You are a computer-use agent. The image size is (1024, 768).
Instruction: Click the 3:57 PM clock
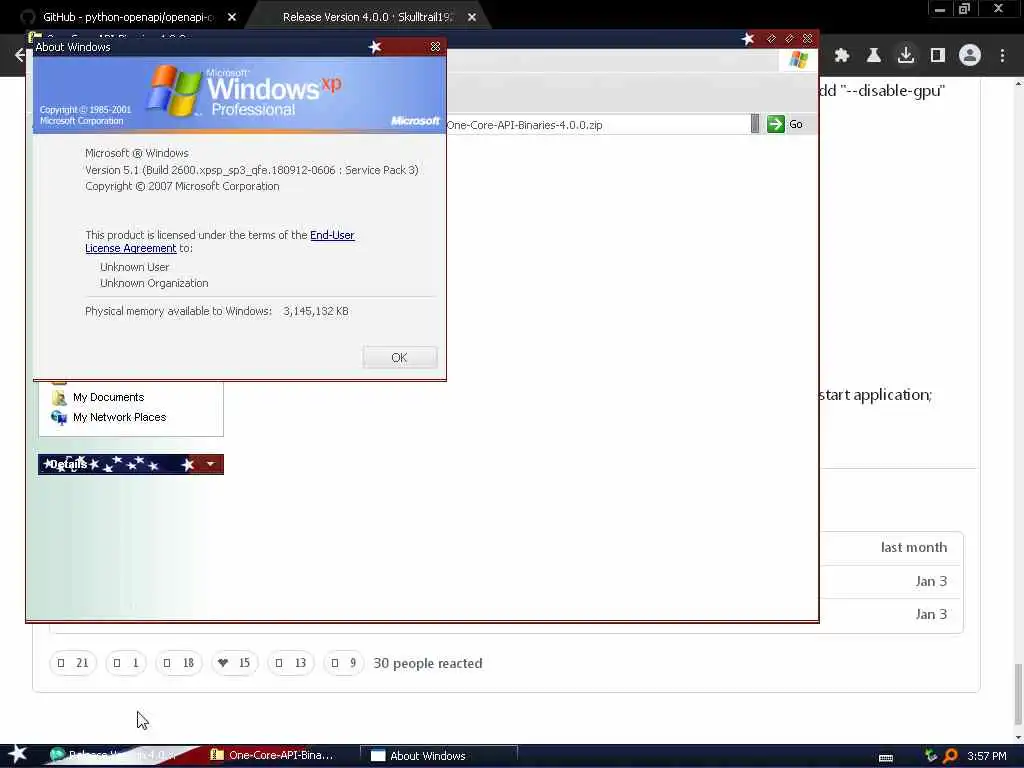click(986, 756)
